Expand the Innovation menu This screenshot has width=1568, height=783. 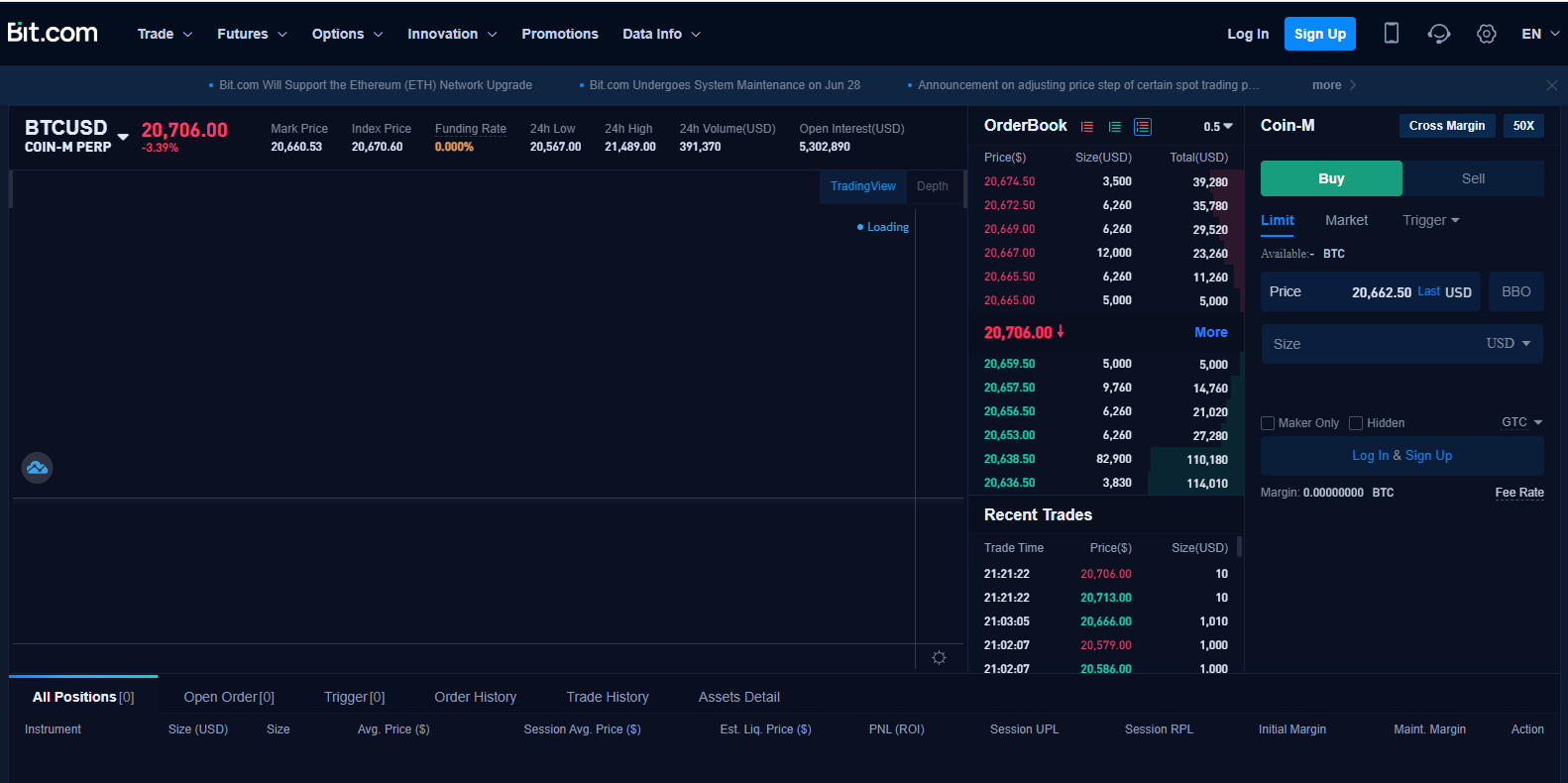[452, 34]
